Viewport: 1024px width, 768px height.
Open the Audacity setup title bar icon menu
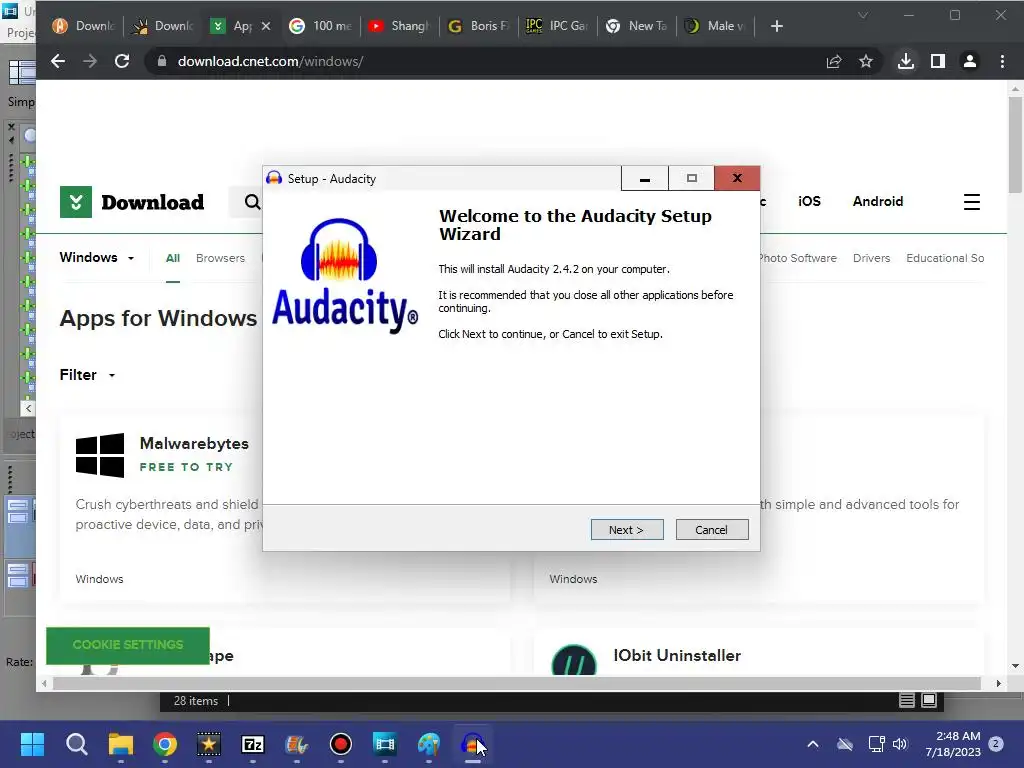coord(274,178)
